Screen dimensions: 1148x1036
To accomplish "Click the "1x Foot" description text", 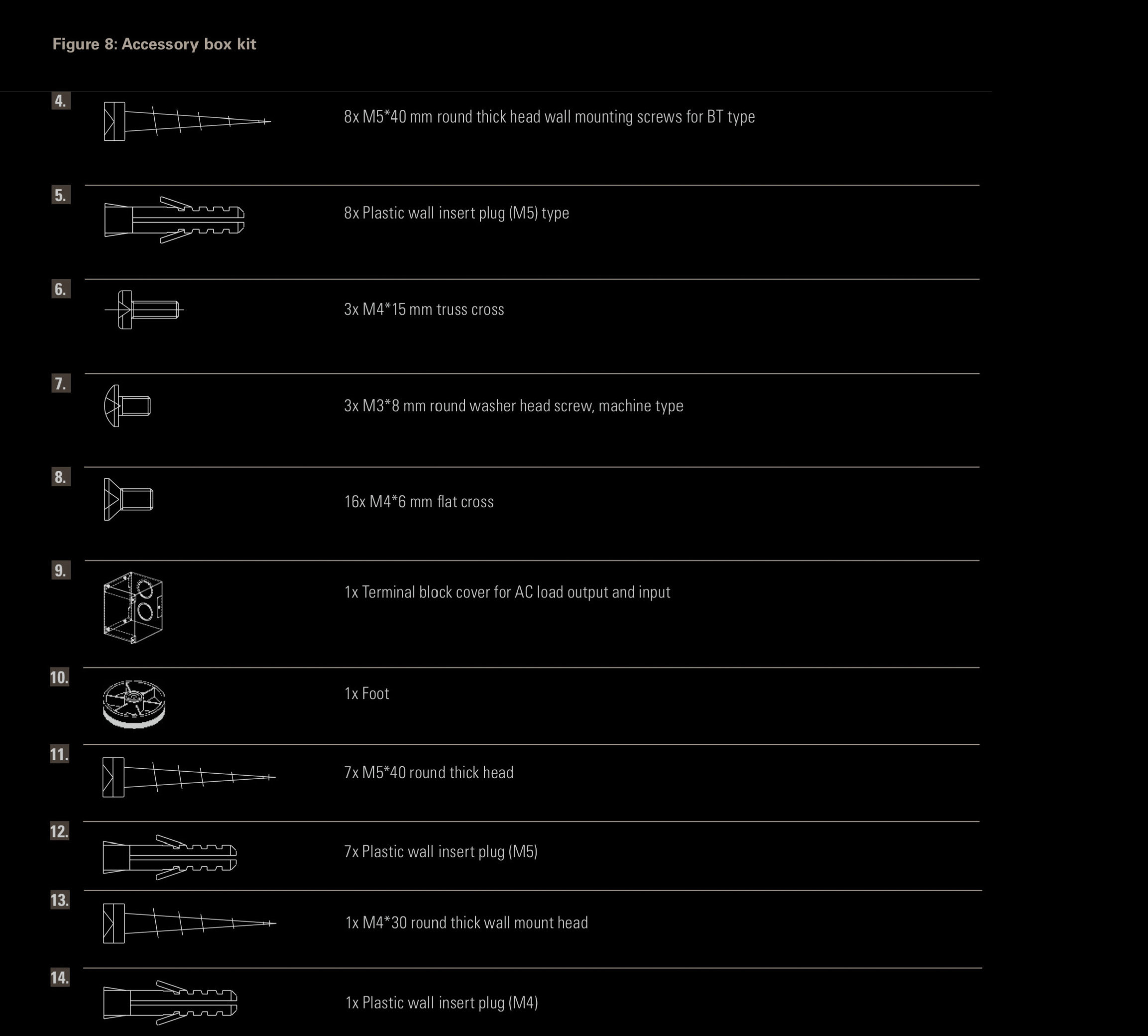I will (x=366, y=693).
